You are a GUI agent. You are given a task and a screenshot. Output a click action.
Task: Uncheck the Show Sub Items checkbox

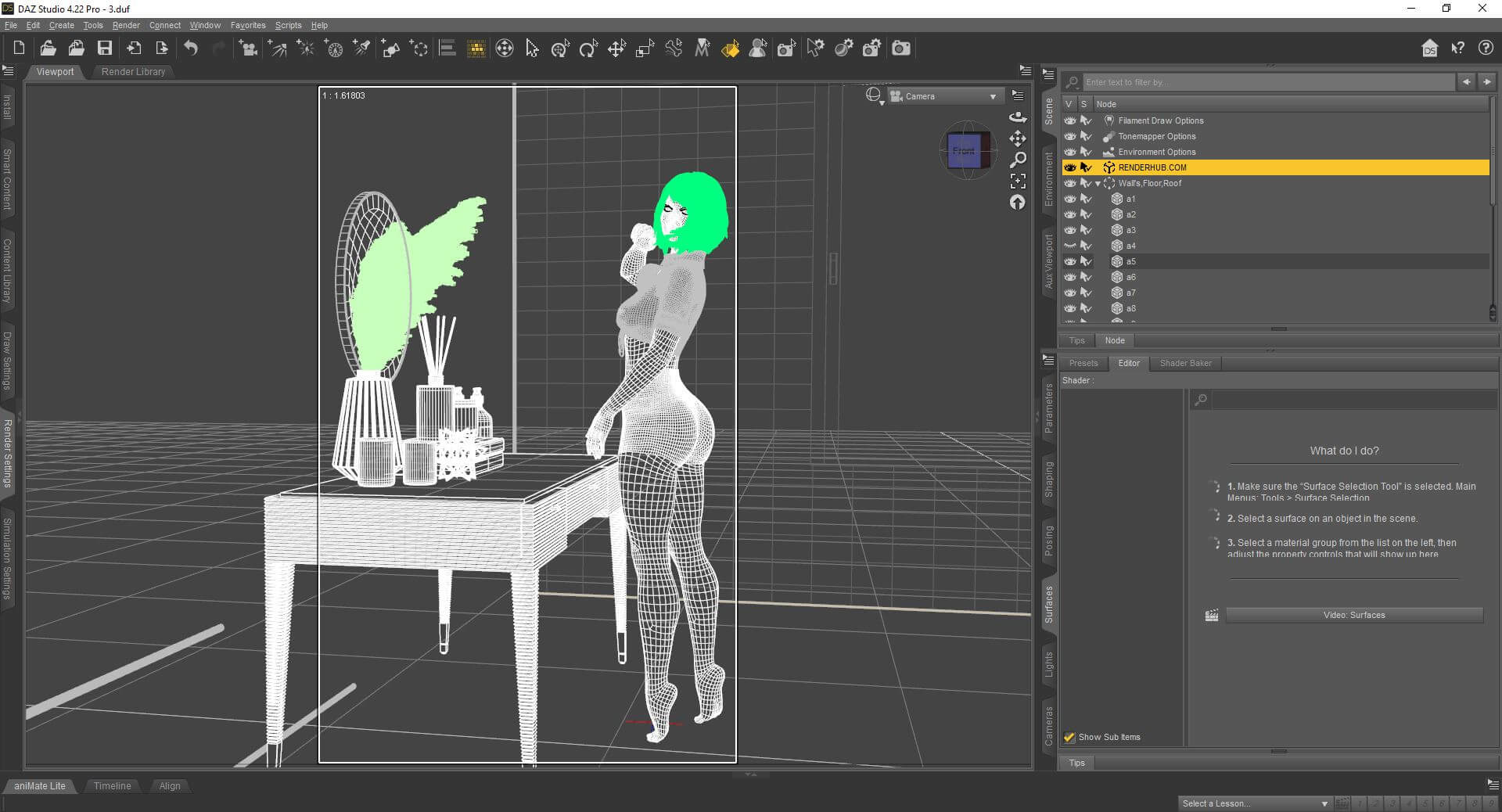(1069, 737)
